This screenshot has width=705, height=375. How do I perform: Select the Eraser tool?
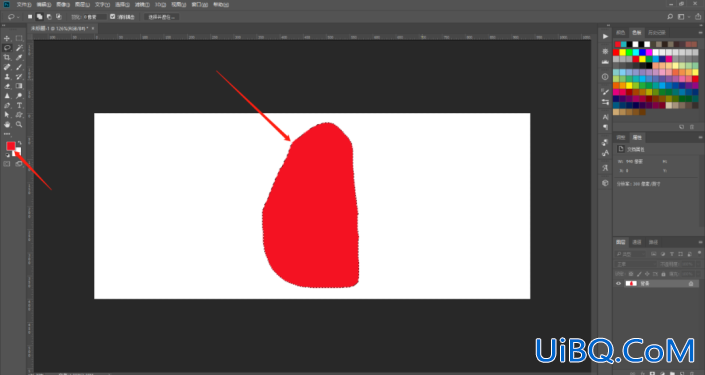pyautogui.click(x=7, y=86)
